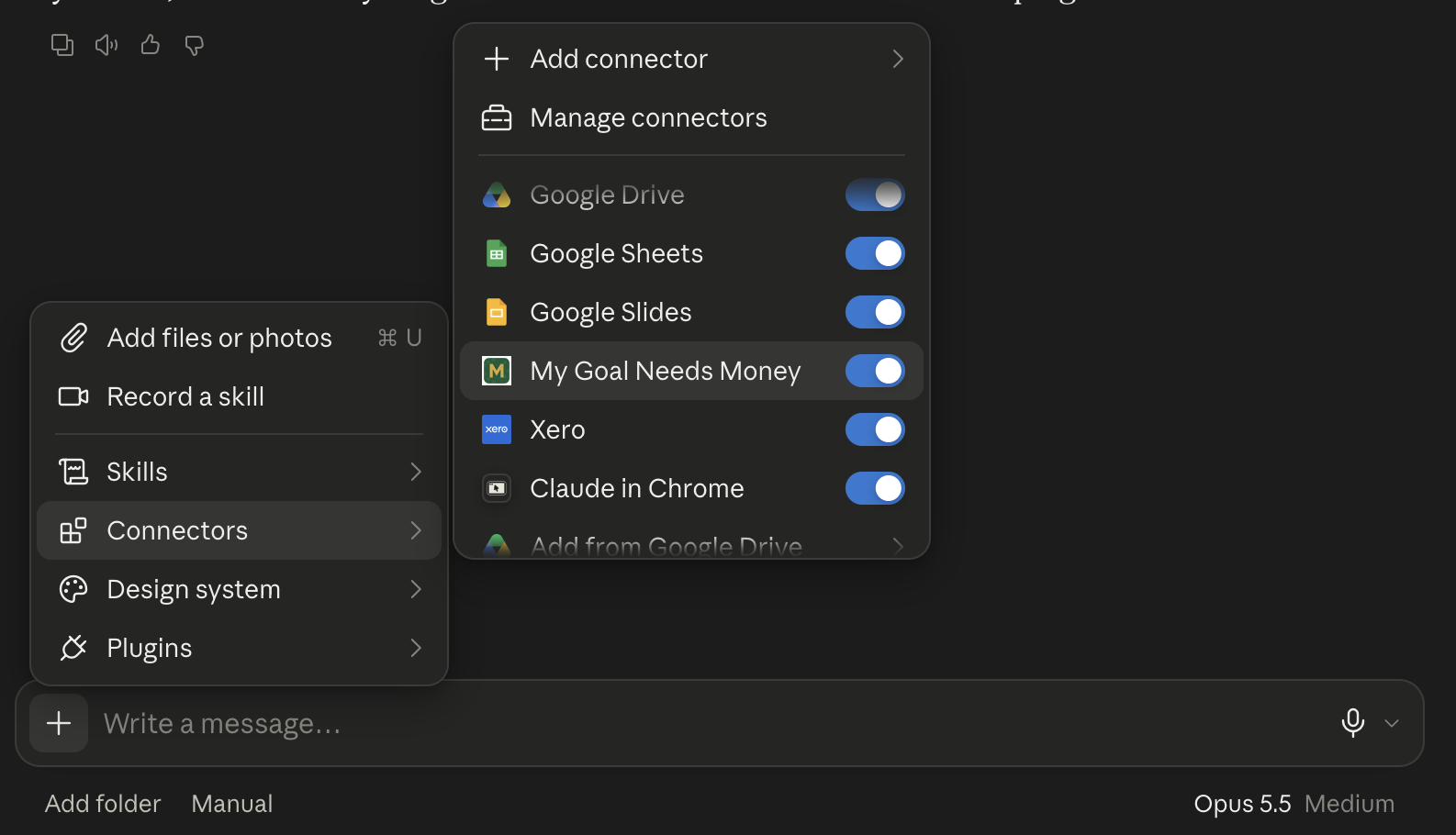Open the dropdown arrow next to the microphone
Image resolution: width=1456 pixels, height=835 pixels.
1392,723
